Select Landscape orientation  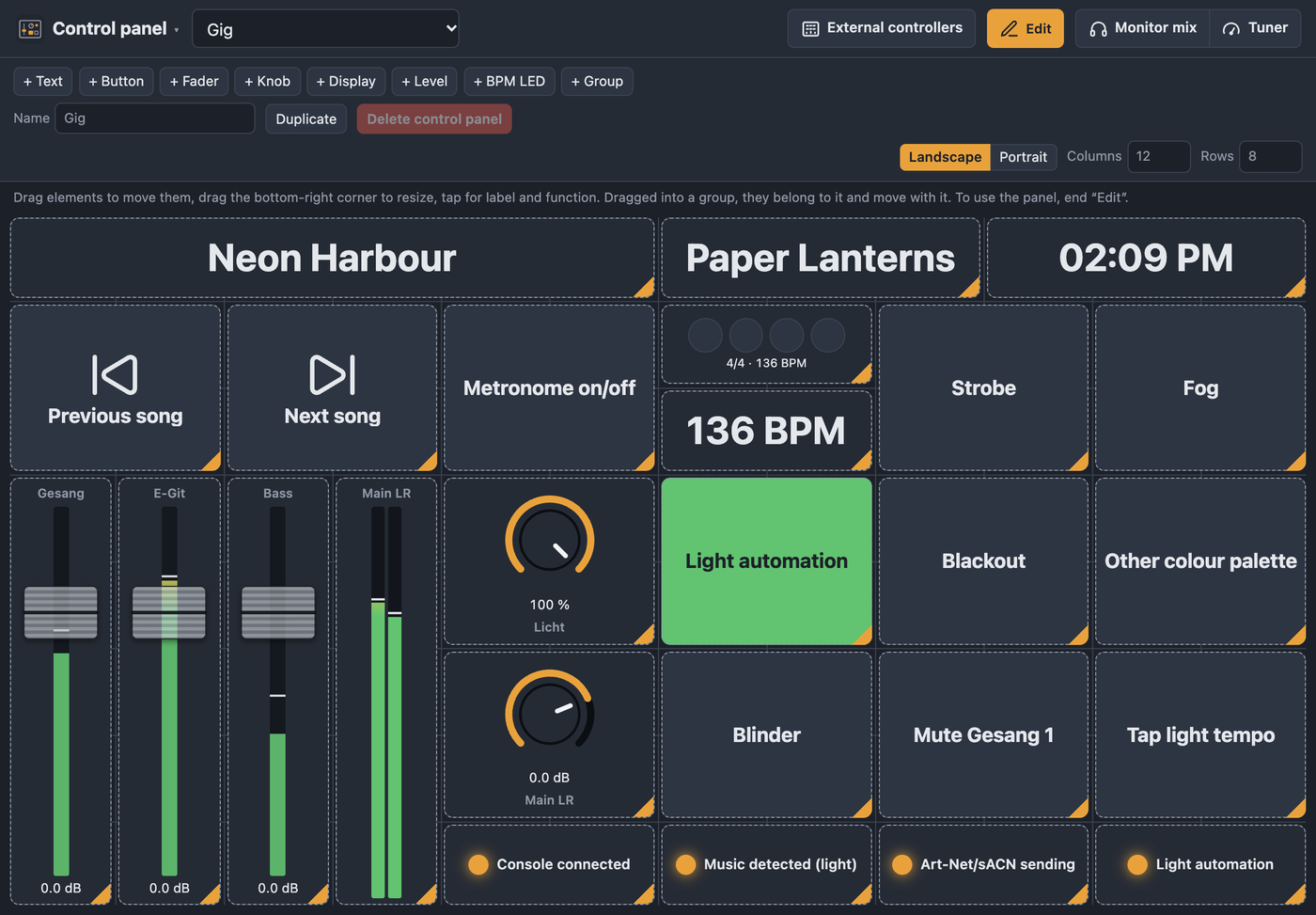(x=945, y=157)
